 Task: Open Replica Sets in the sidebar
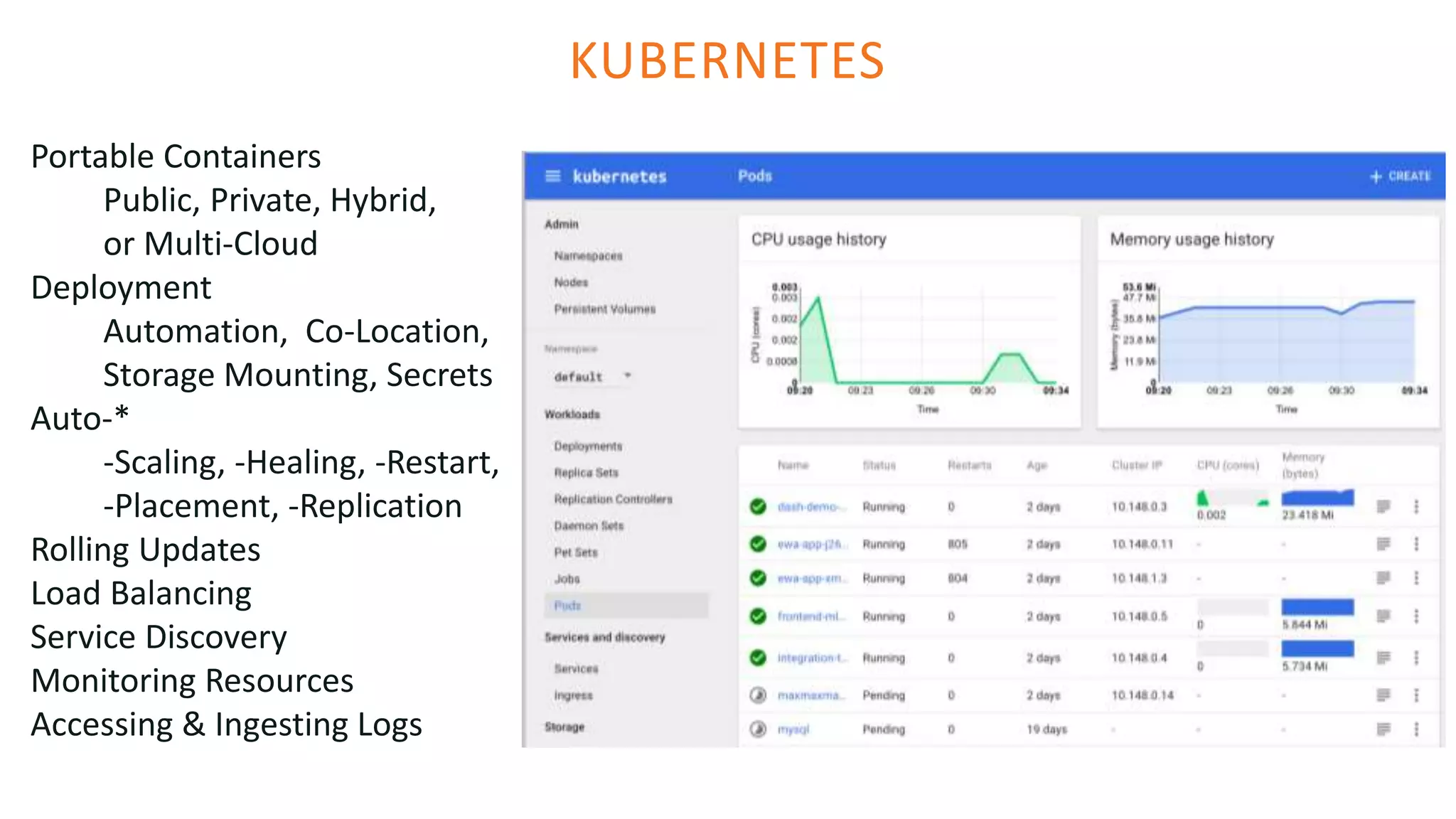(x=586, y=473)
